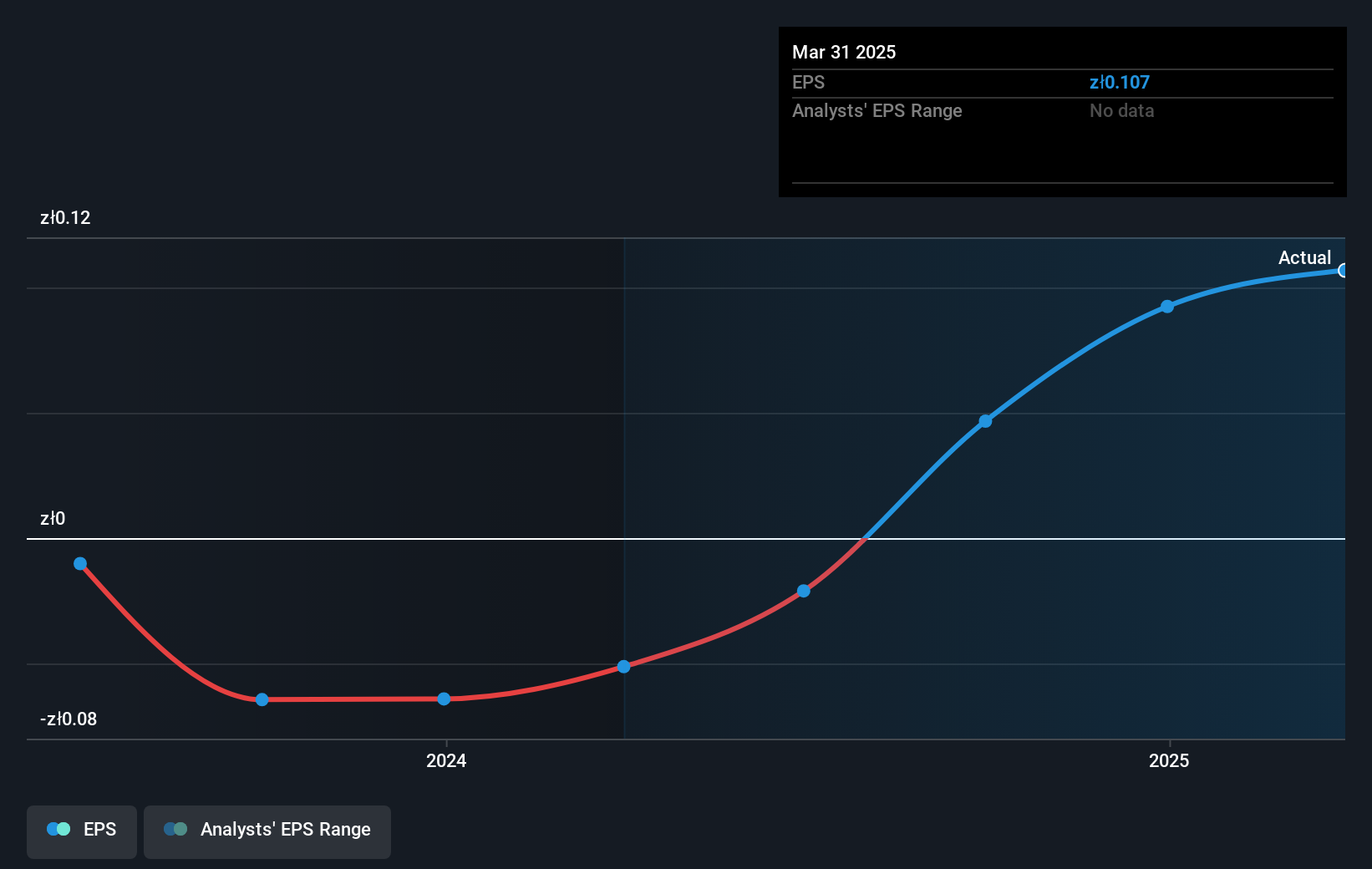Select the data point near the 2025 label
Viewport: 1372px width, 869px height.
[x=1167, y=307]
